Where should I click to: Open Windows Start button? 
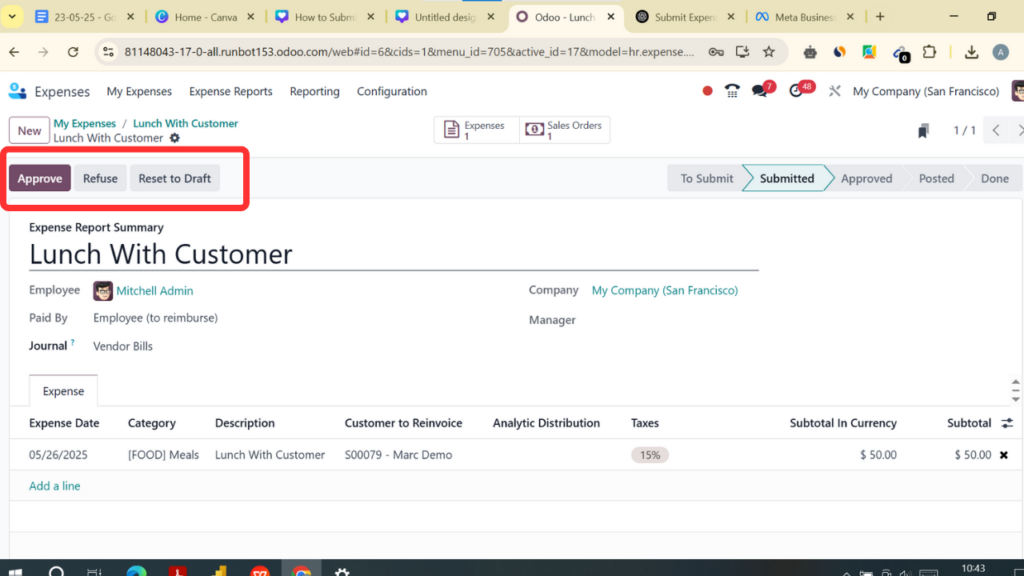point(16,571)
